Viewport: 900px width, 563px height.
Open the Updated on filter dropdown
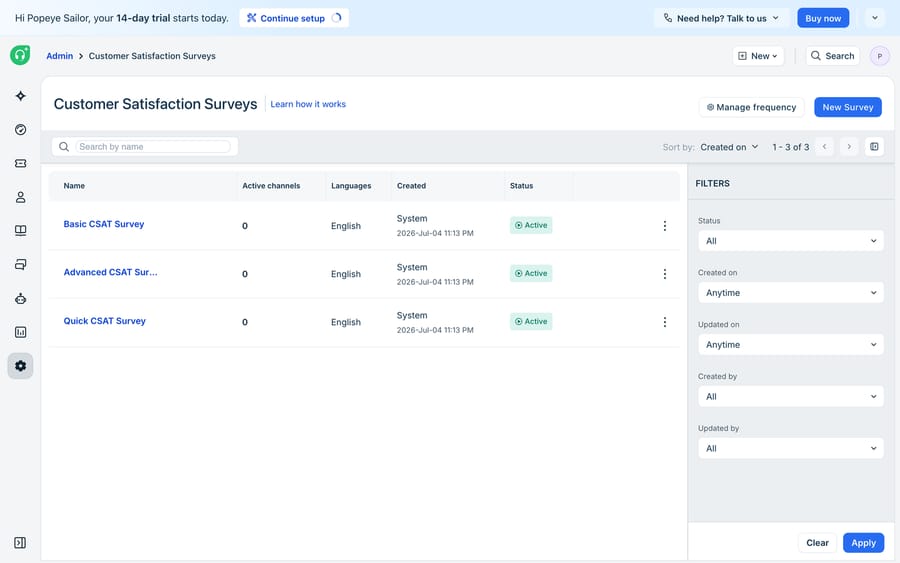pos(790,345)
